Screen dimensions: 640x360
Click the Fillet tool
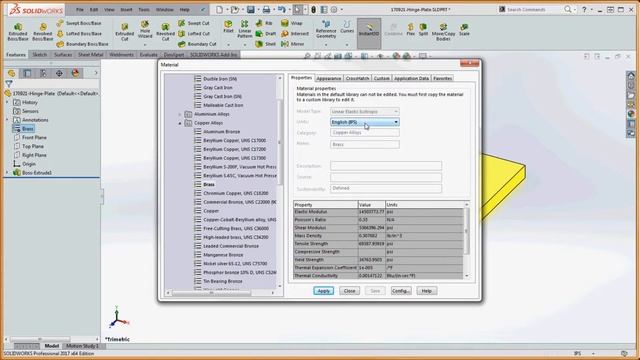[228, 27]
